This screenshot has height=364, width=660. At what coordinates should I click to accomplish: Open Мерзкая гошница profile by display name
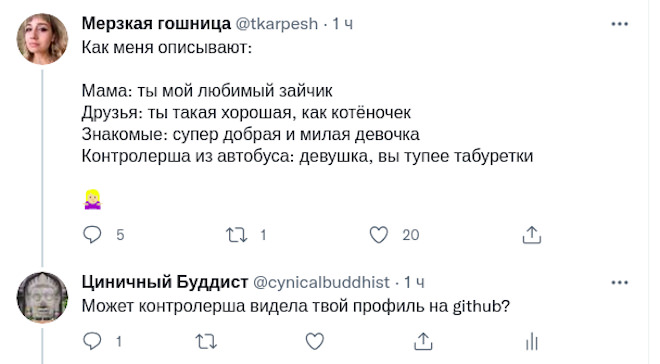point(156,24)
